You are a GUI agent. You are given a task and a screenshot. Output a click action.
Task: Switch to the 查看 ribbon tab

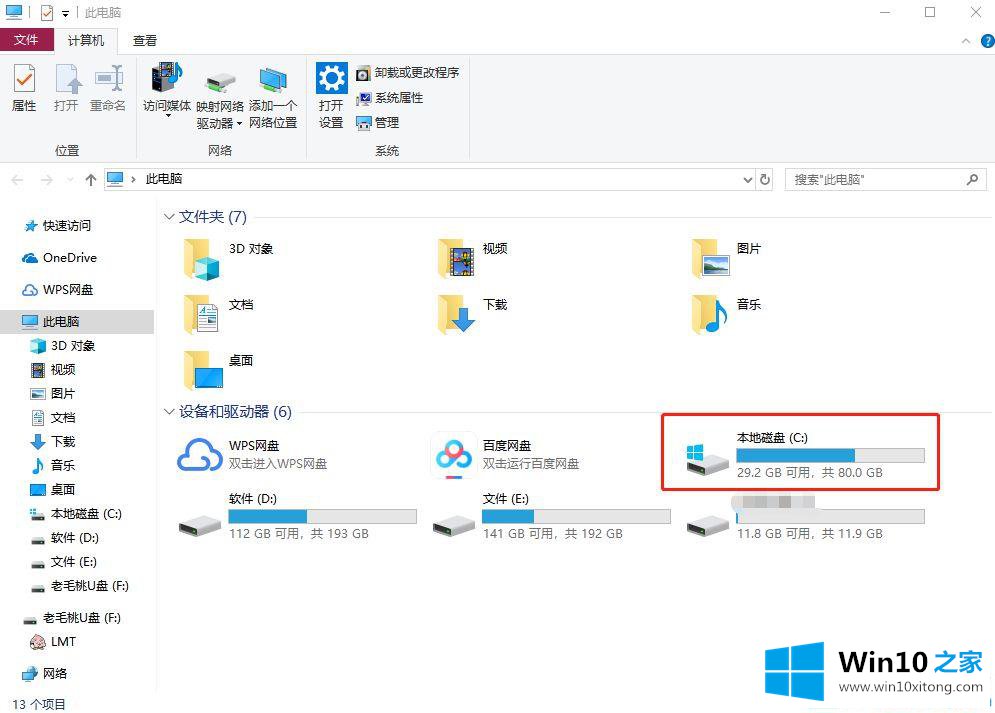(145, 41)
